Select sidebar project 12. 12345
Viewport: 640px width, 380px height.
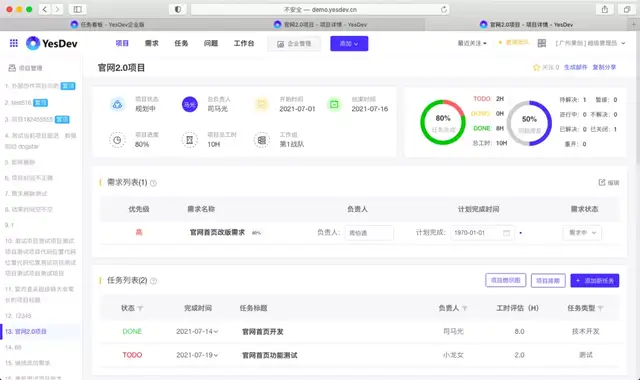tap(18, 316)
